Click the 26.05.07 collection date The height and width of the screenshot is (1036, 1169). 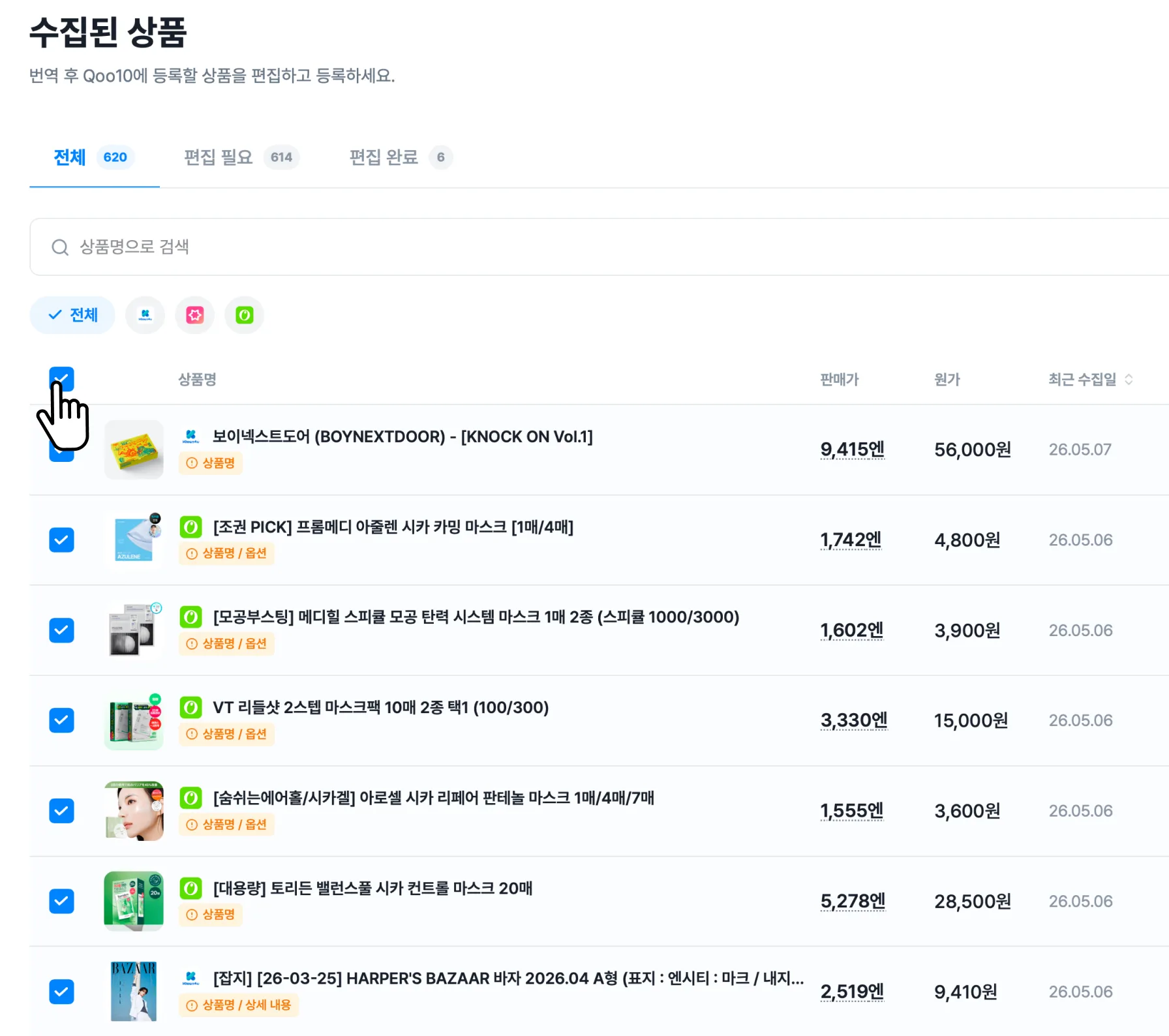(1080, 449)
